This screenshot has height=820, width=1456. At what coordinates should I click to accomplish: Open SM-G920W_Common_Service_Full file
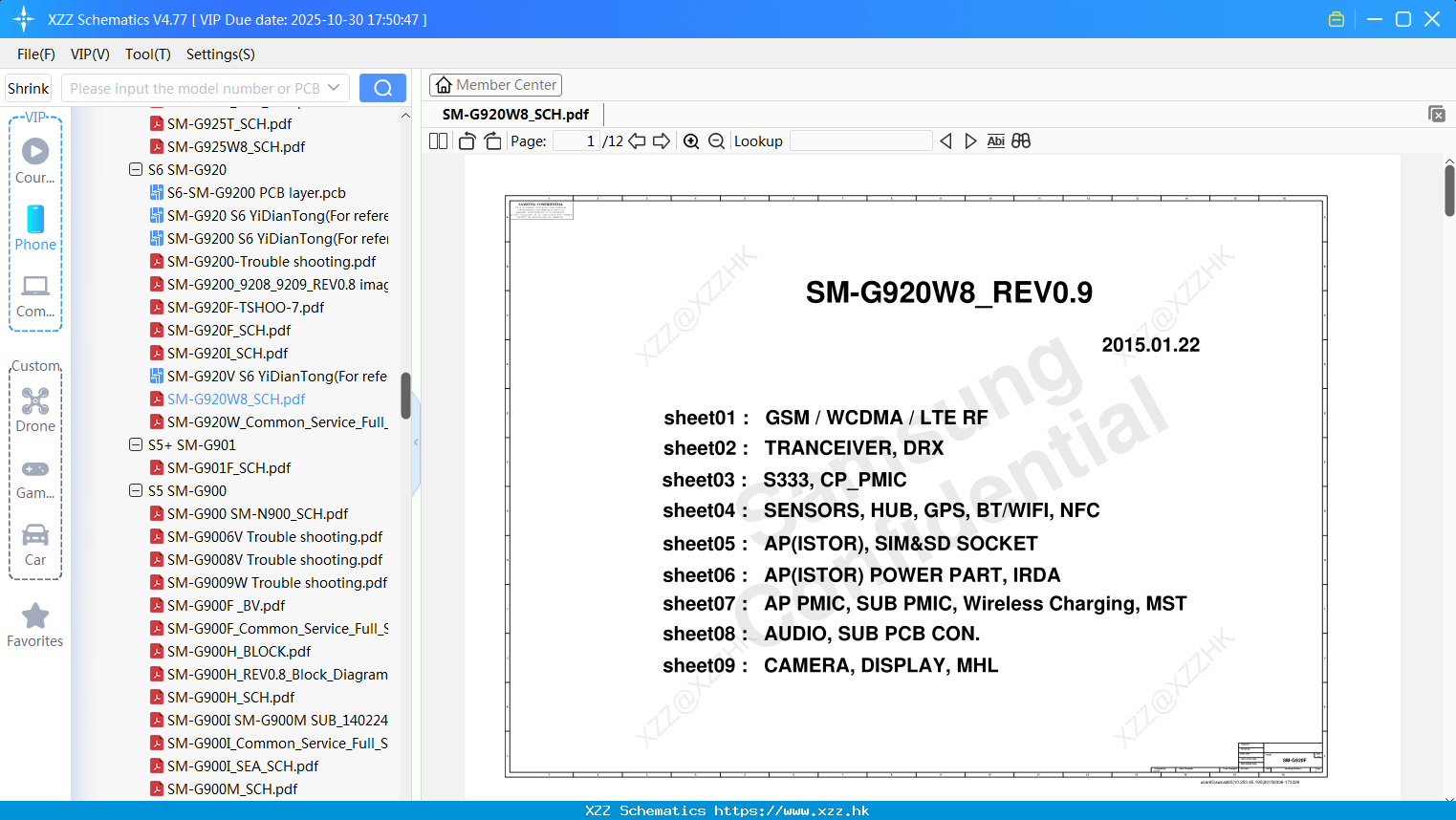277,421
